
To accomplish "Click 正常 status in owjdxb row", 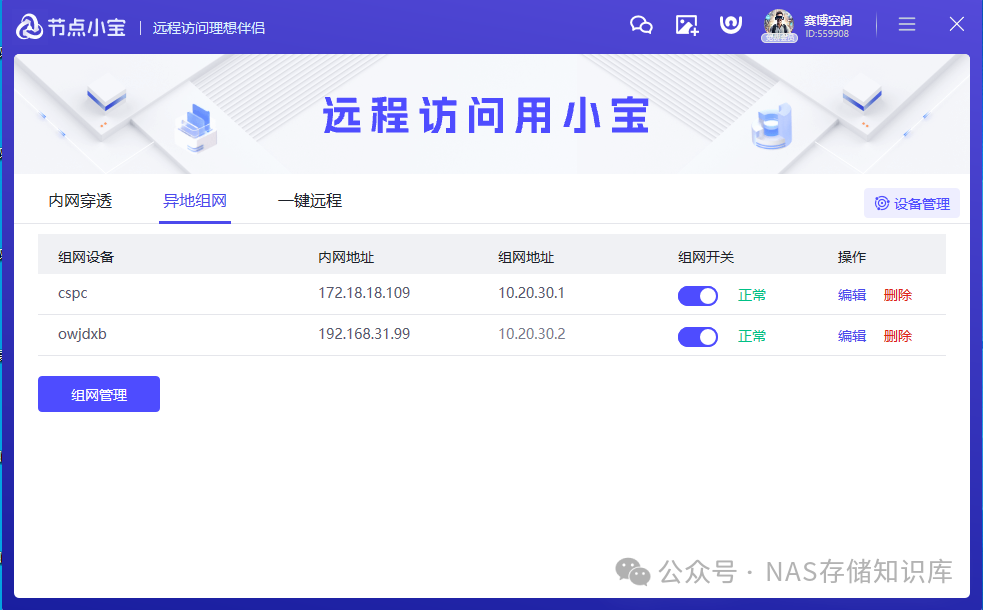I will 752,336.
